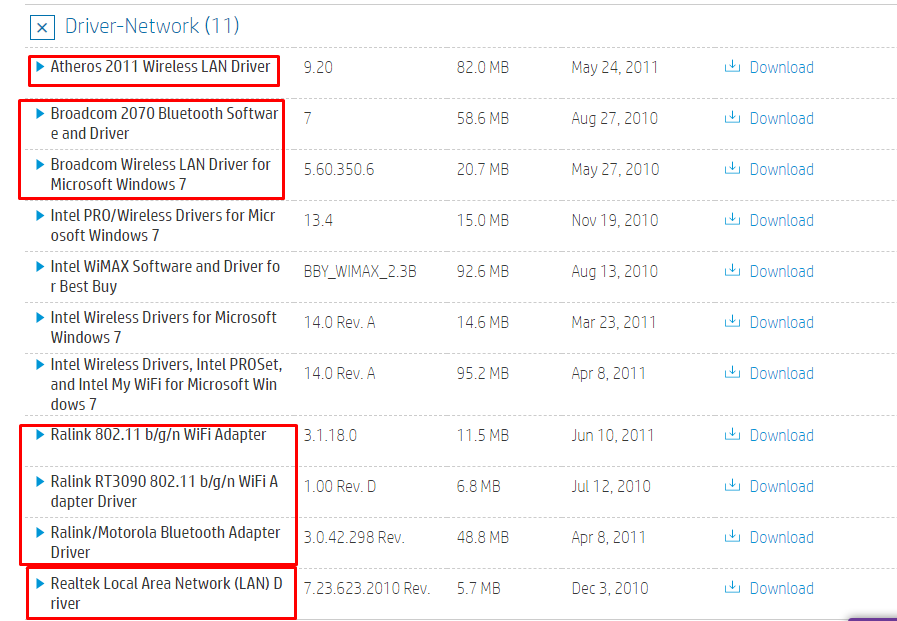Expand Broadcom Wireless LAN Driver arrow
Viewport: 897px width, 621px height.
[40, 164]
